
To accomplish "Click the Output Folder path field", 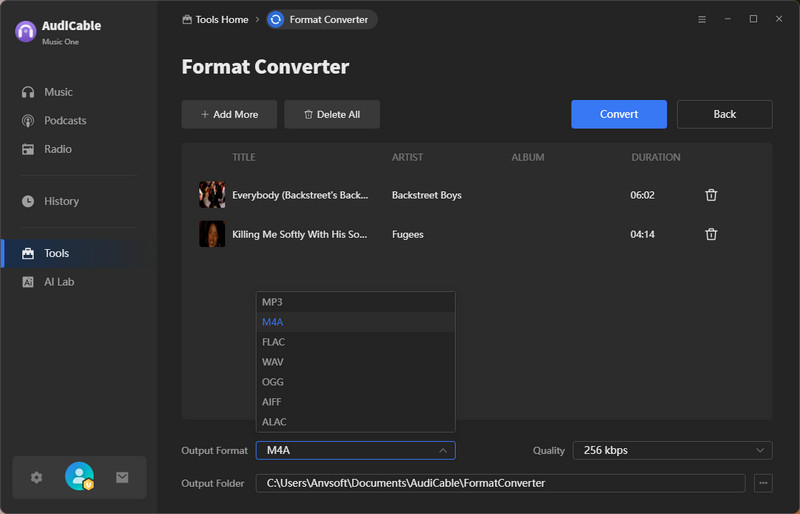I will (501, 483).
